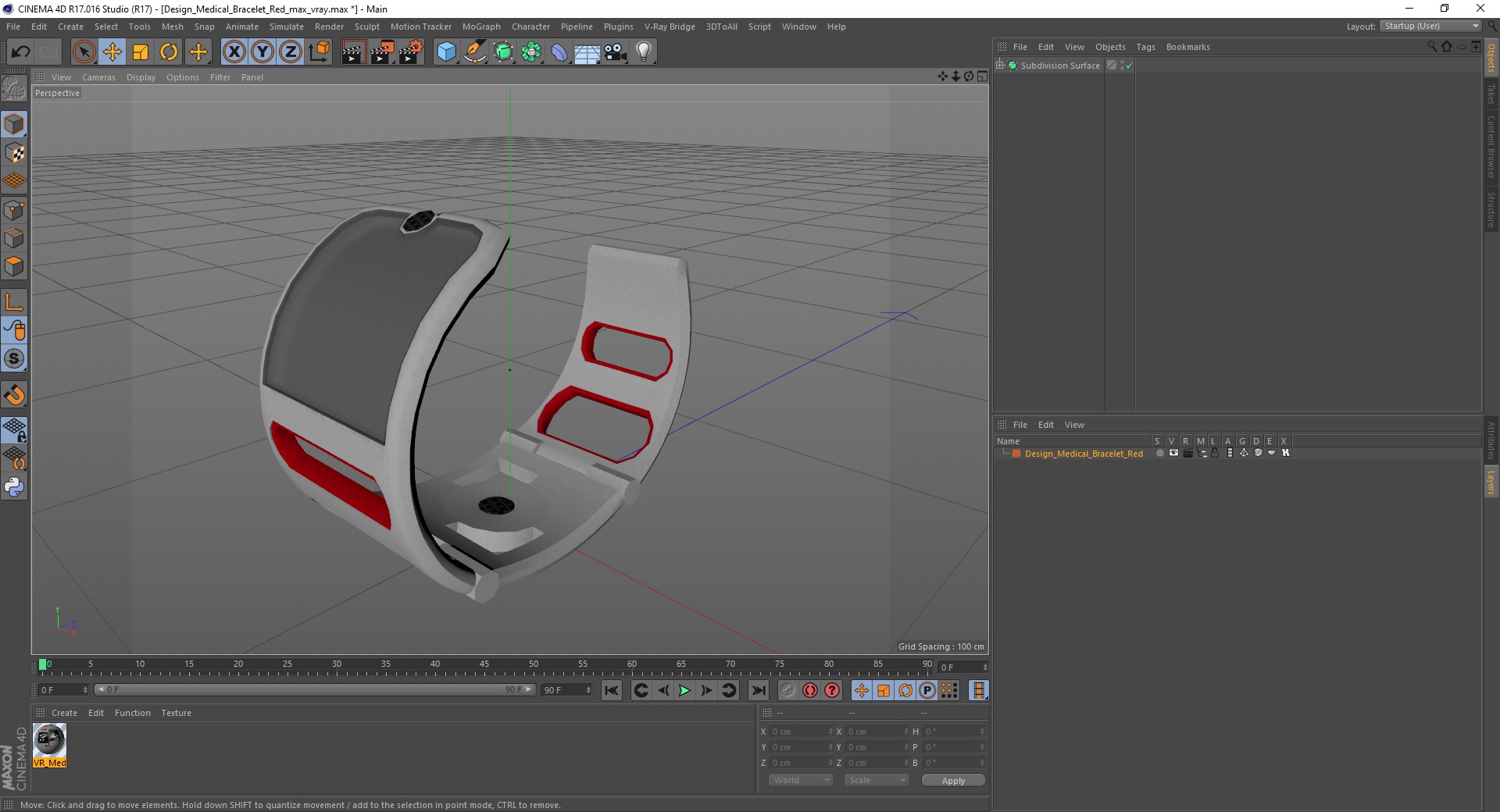1500x812 pixels.
Task: Select Polygons mode in left toolbar
Action: (14, 266)
